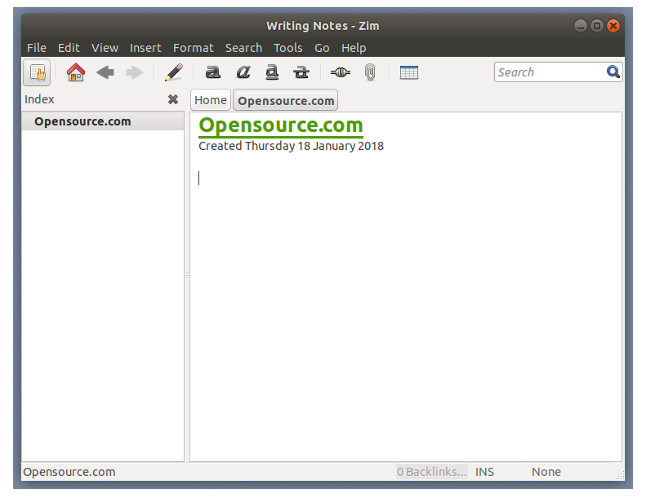Open the Format menu
Viewport: 653px width, 498px height.
tap(193, 48)
